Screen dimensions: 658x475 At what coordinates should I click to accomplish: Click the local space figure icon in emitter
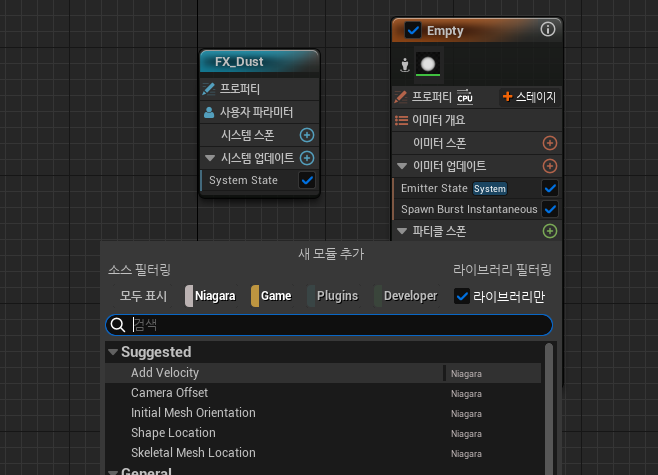405,65
